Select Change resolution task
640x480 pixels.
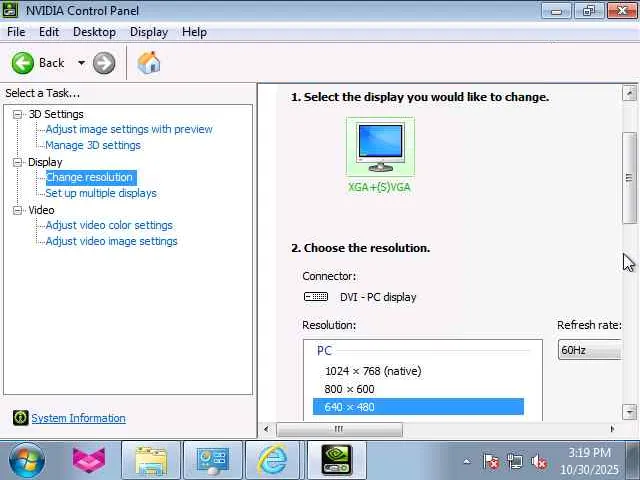90,178
